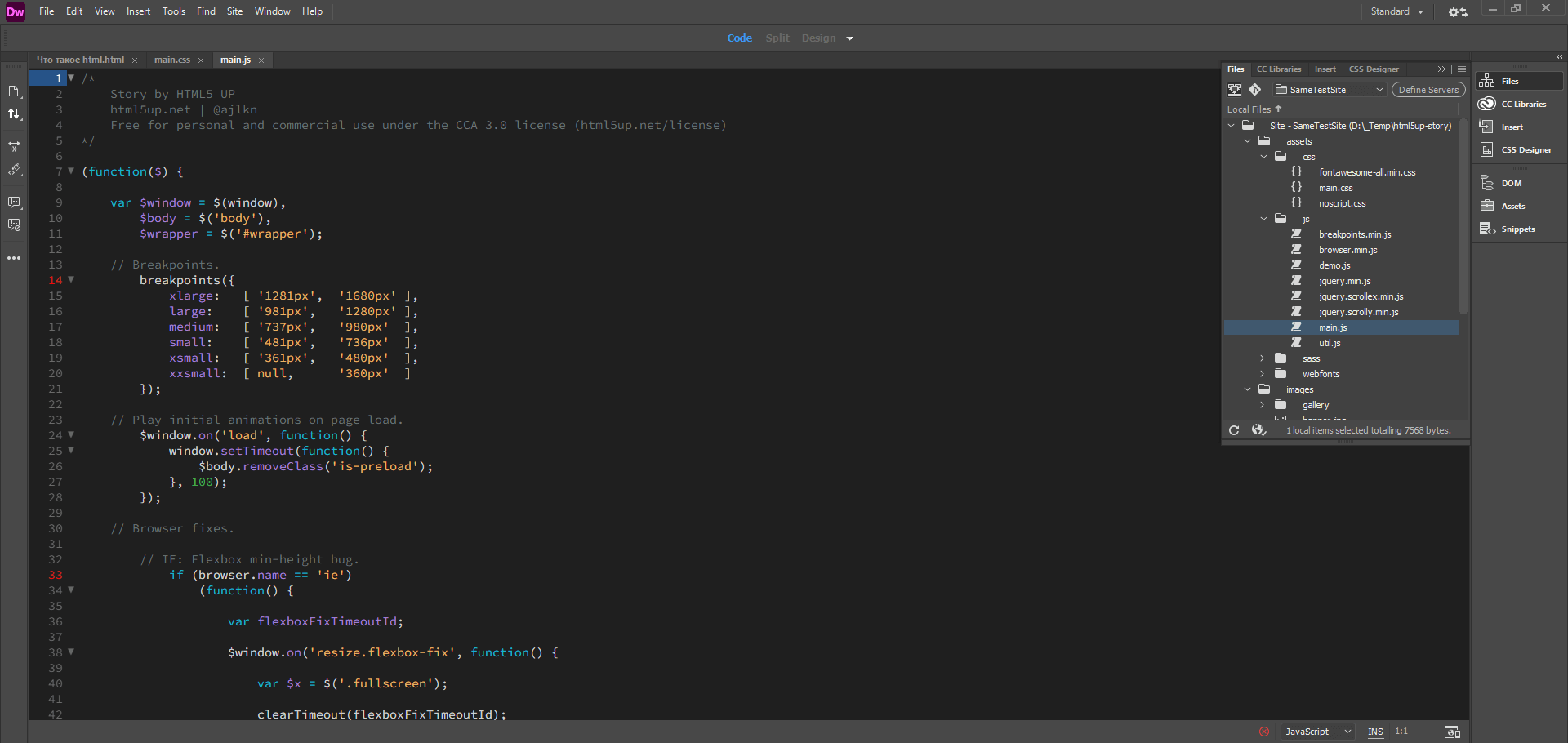Click the Files panel refresh icon
Viewport: 1568px width, 743px height.
tap(1234, 430)
